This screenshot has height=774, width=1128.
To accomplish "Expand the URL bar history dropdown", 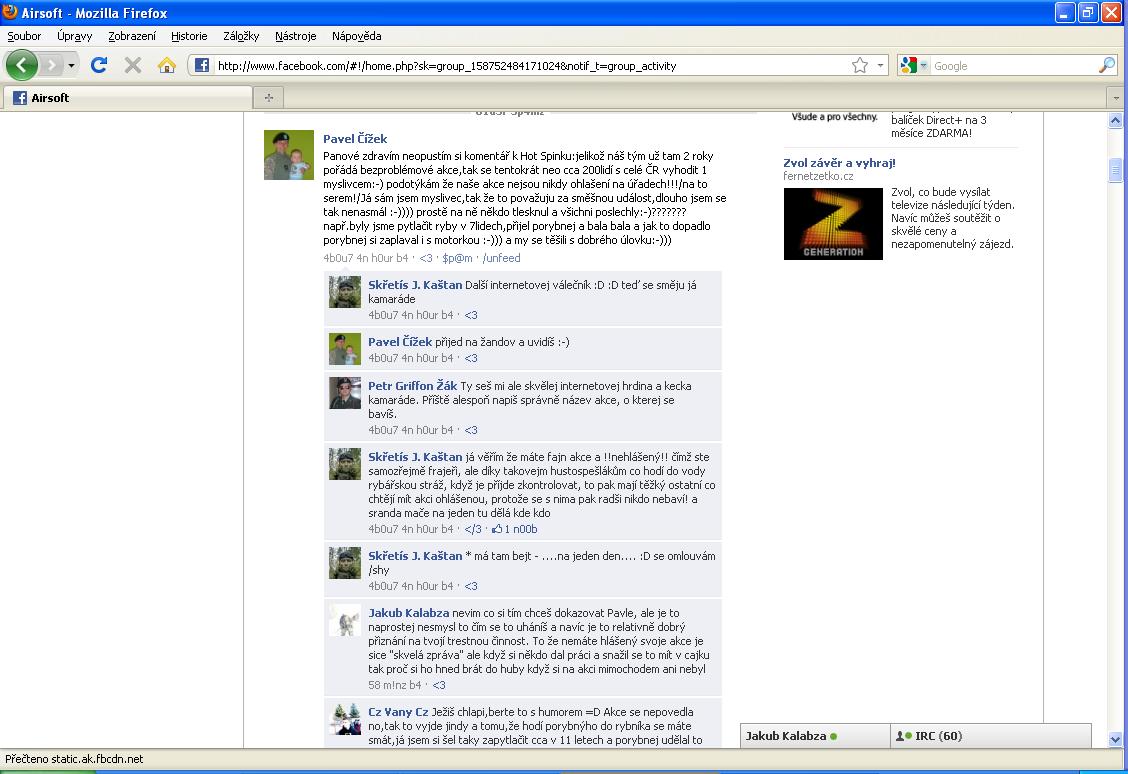I will pyautogui.click(x=880, y=65).
